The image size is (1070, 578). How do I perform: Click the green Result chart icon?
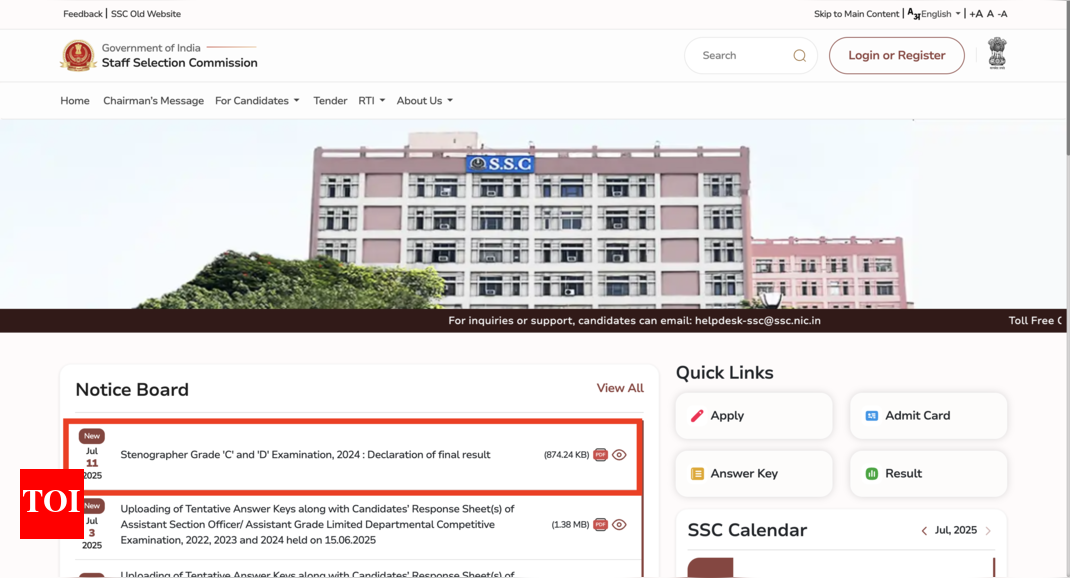pyautogui.click(x=871, y=474)
